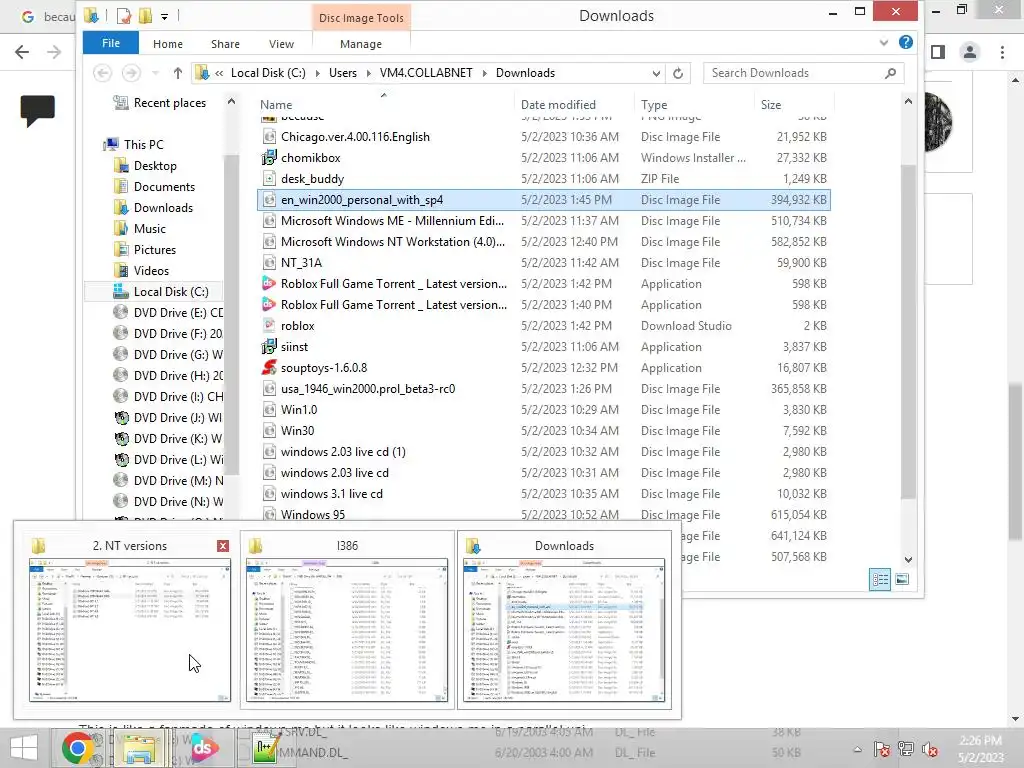
Task: Click the Users breadcrumb segment
Action: (343, 73)
